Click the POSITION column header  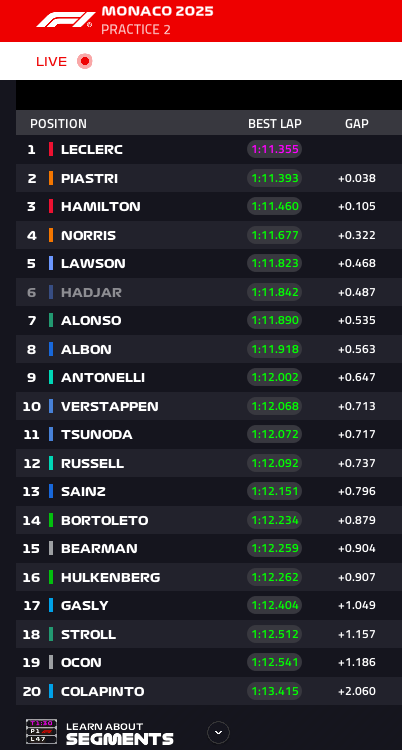pos(58,123)
